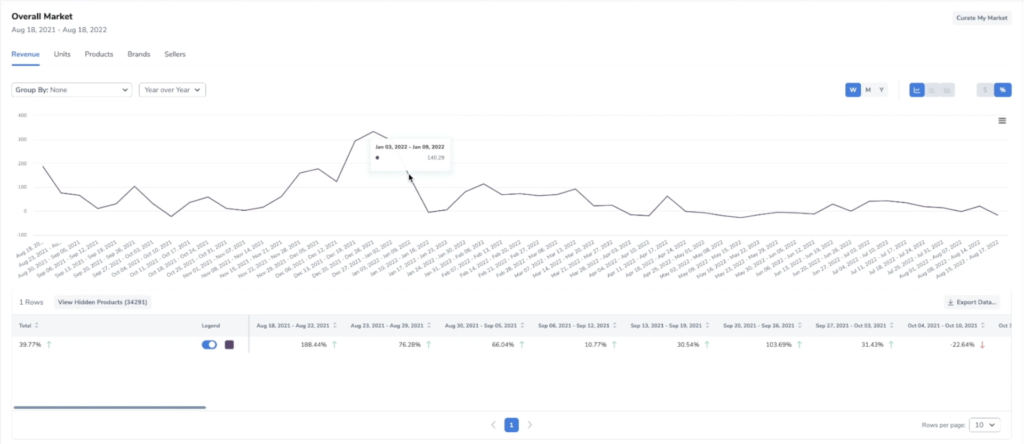
Task: Open the chart hamburger menu
Action: tap(1001, 121)
